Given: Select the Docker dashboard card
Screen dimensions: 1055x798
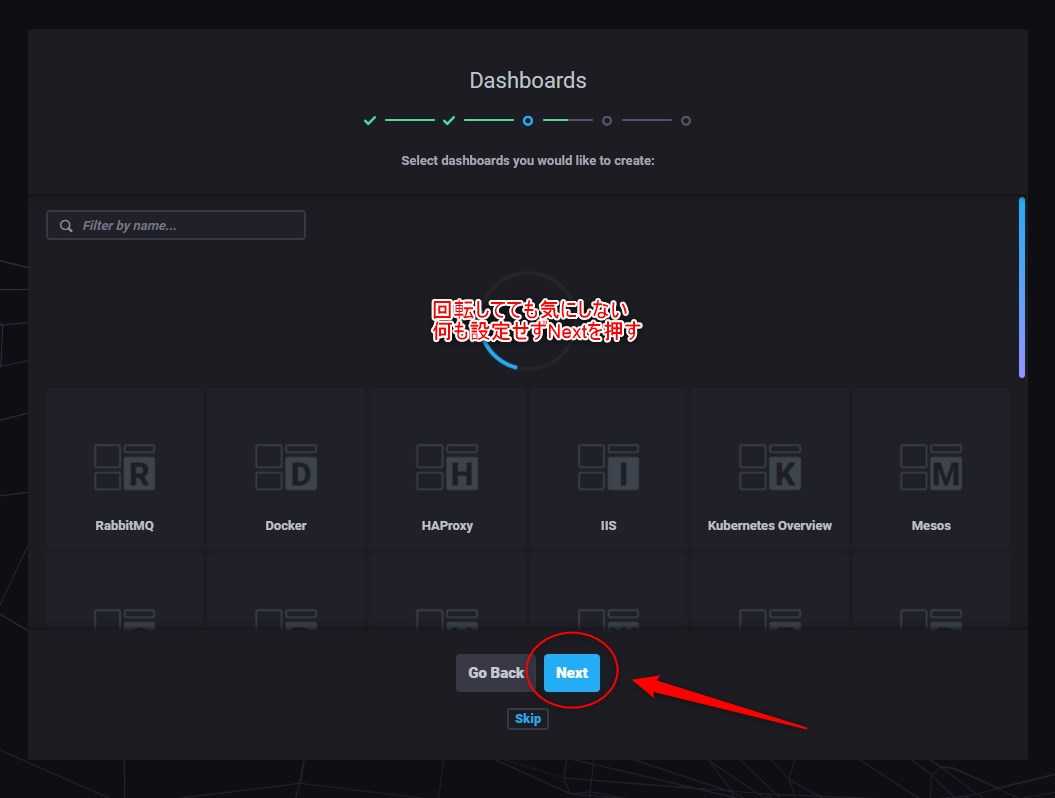Looking at the screenshot, I should point(286,467).
